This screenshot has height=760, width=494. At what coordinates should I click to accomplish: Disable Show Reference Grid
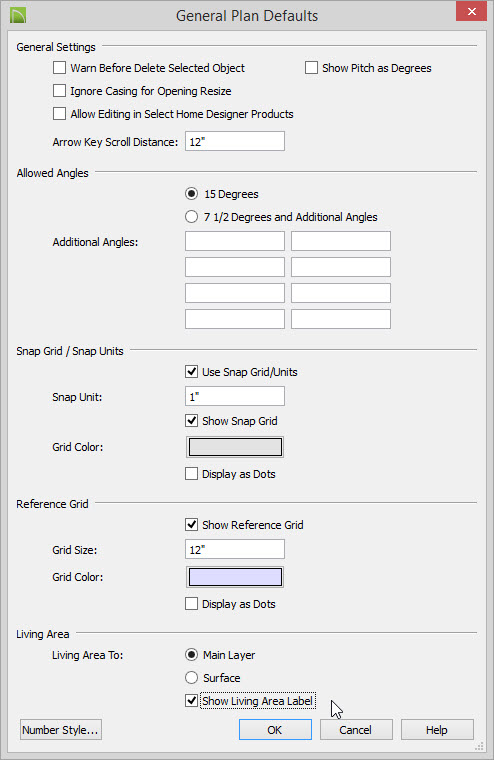click(191, 525)
